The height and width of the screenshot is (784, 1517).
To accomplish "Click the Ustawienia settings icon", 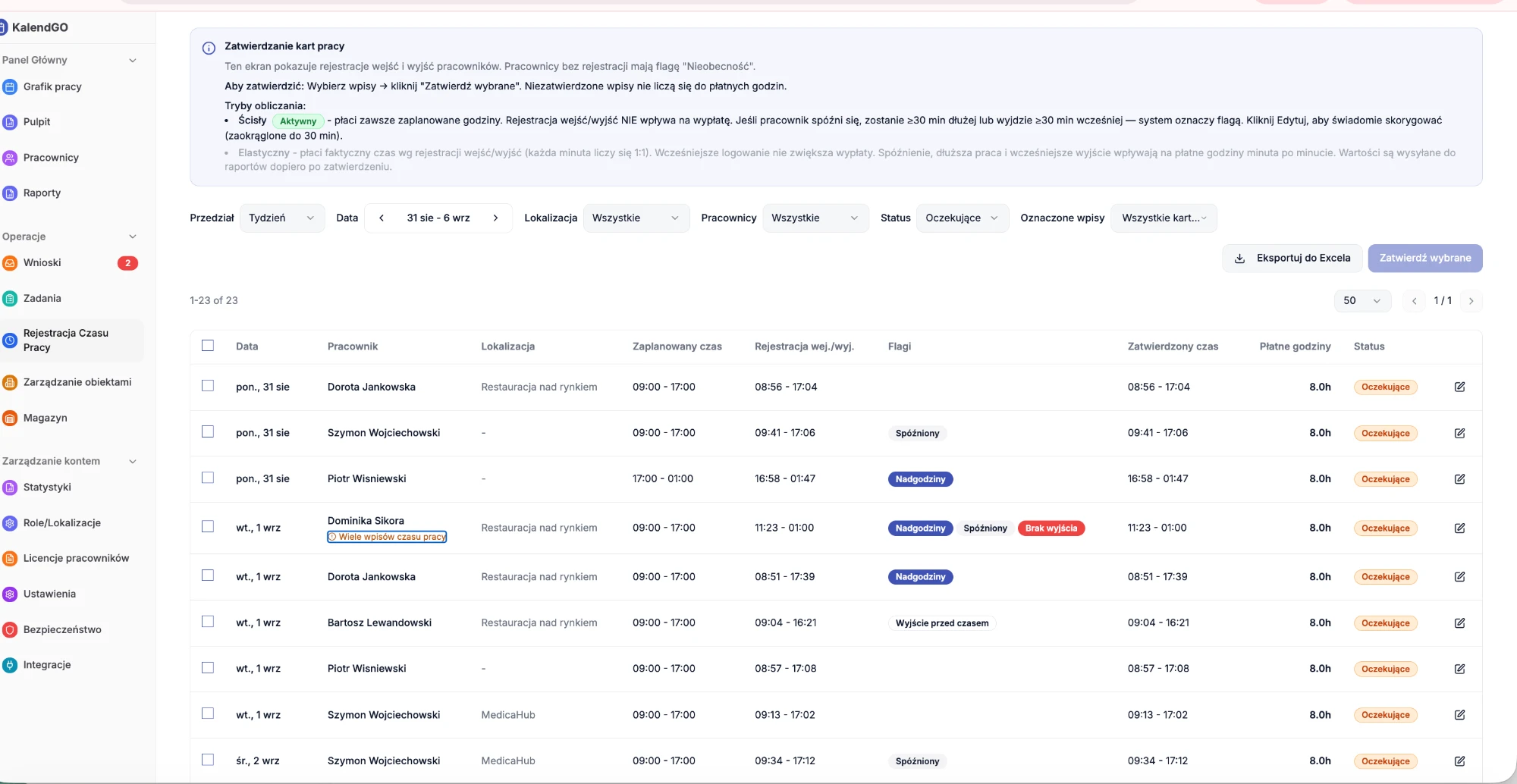I will [10, 594].
